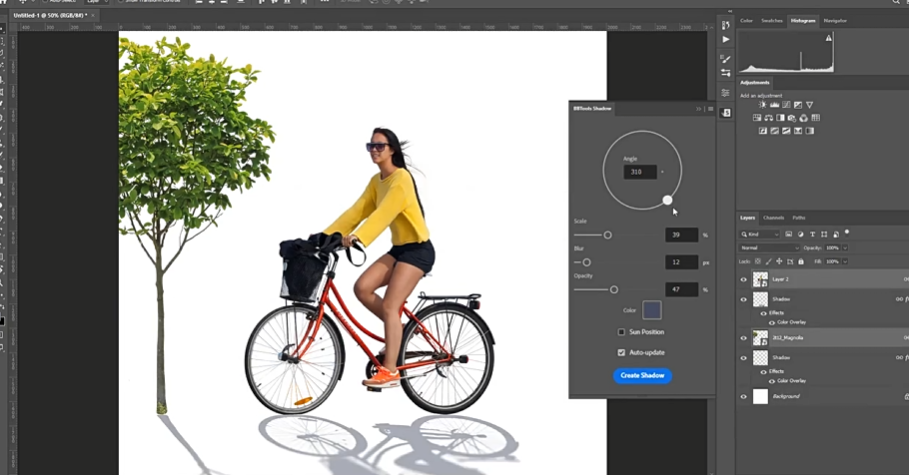Add a Levels adjustment
The image size is (909, 475).
coord(775,105)
